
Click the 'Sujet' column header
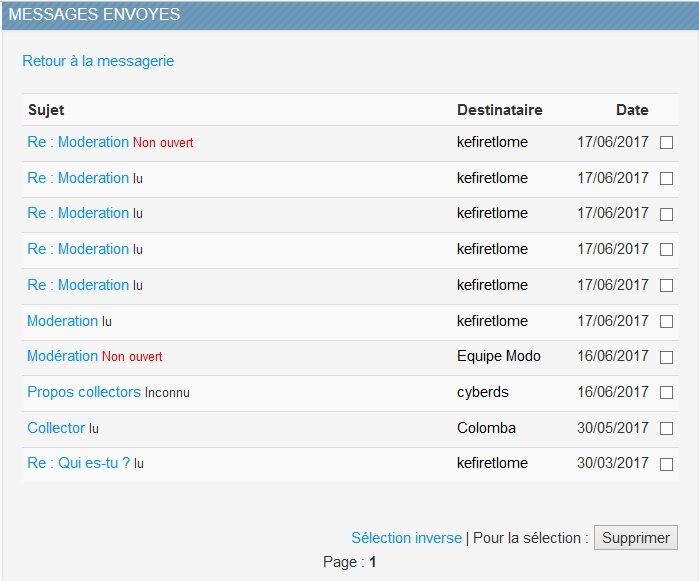[x=46, y=110]
